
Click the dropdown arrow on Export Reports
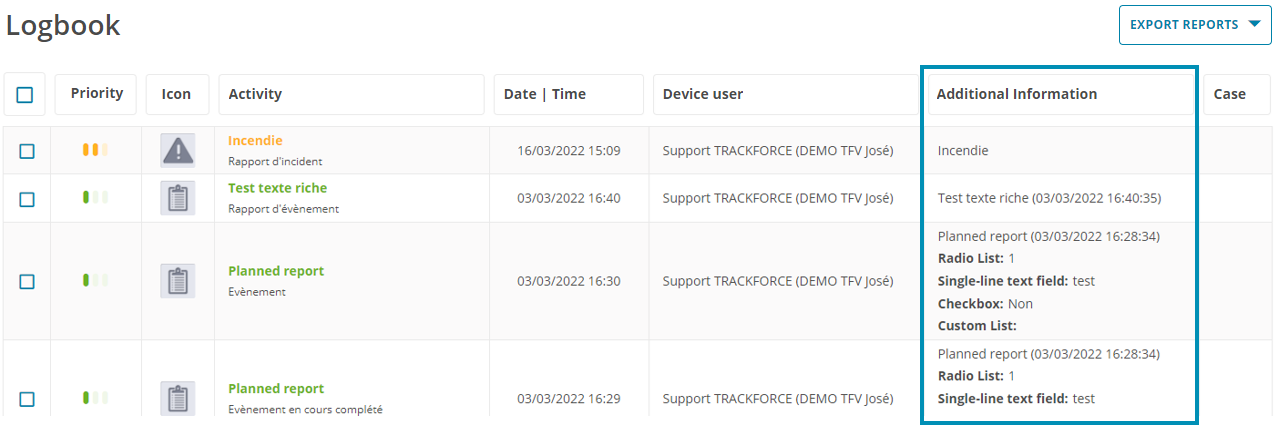pyautogui.click(x=1254, y=24)
